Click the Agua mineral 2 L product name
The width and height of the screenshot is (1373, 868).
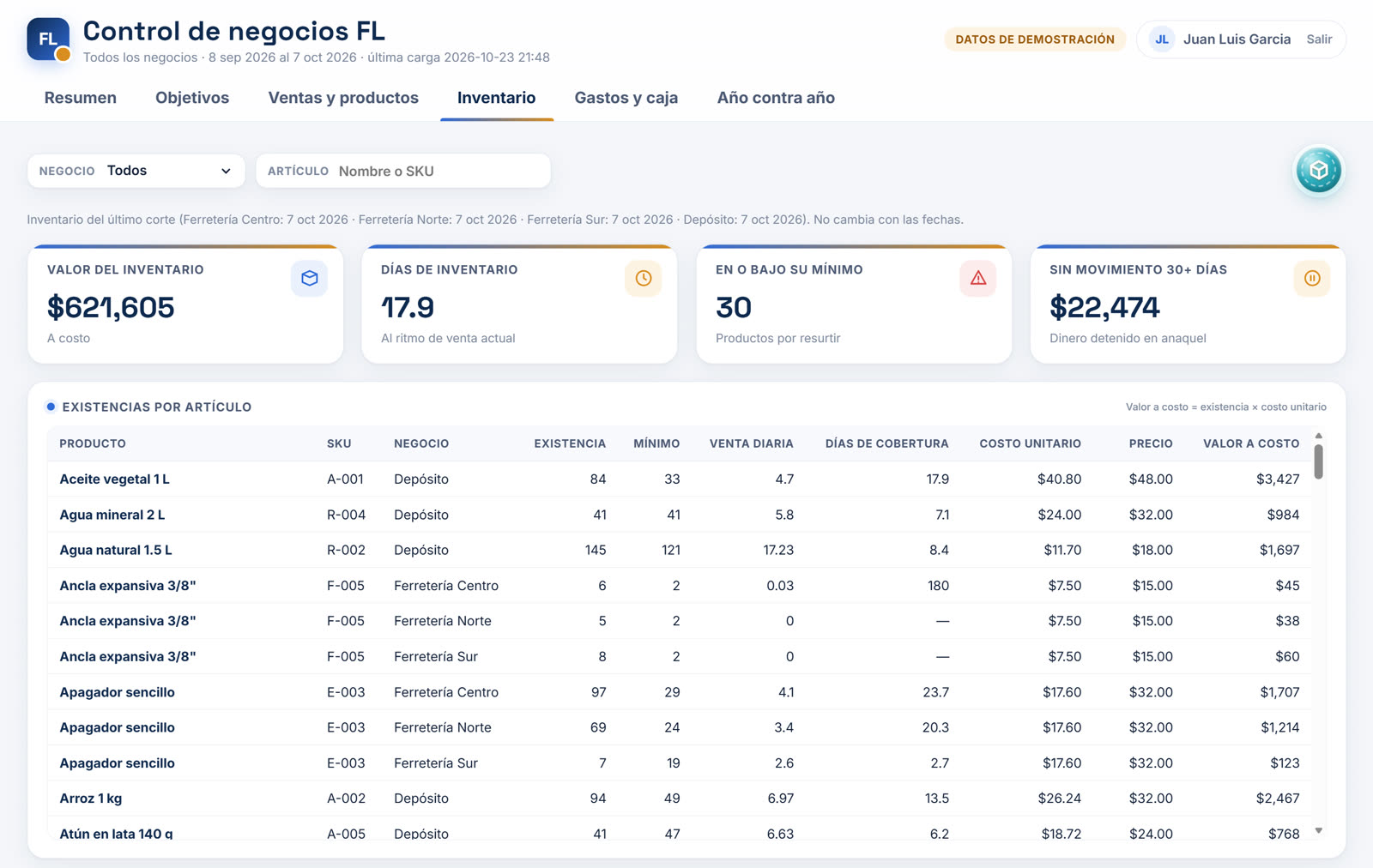pos(112,515)
